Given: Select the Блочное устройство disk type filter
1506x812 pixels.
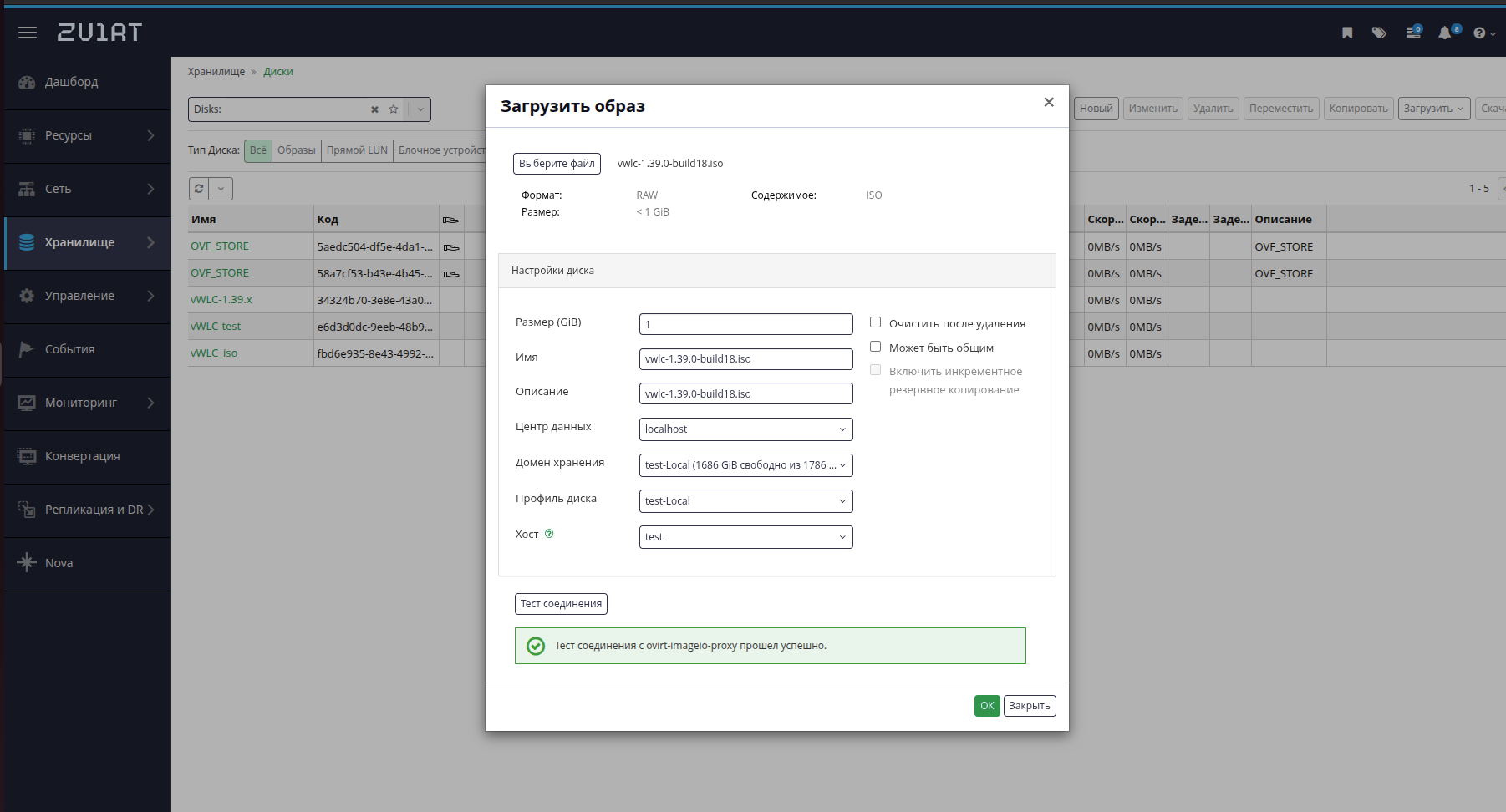Looking at the screenshot, I should [x=440, y=150].
